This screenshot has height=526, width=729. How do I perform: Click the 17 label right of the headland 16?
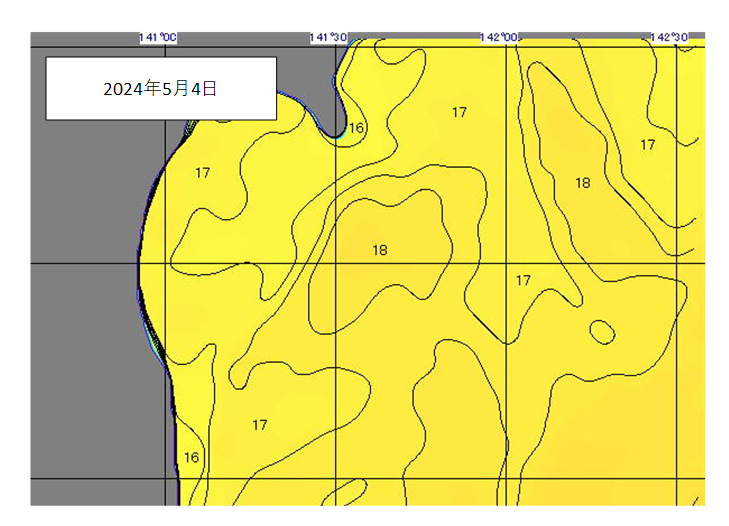pos(459,112)
